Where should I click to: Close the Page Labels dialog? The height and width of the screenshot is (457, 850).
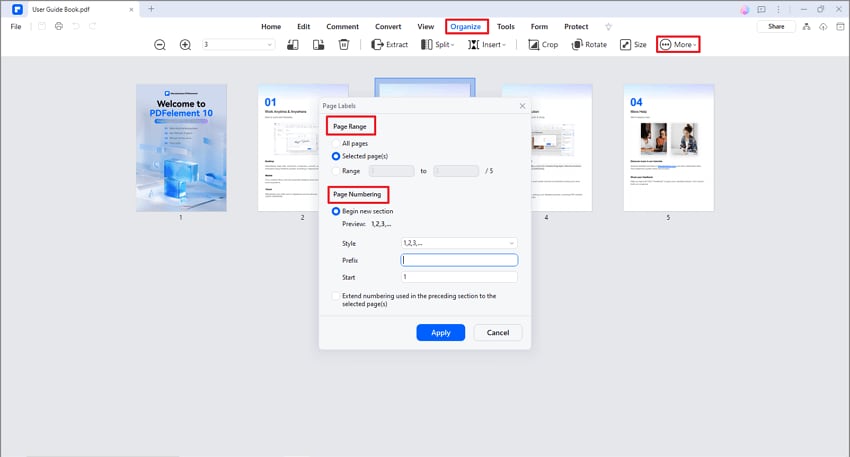click(x=522, y=106)
